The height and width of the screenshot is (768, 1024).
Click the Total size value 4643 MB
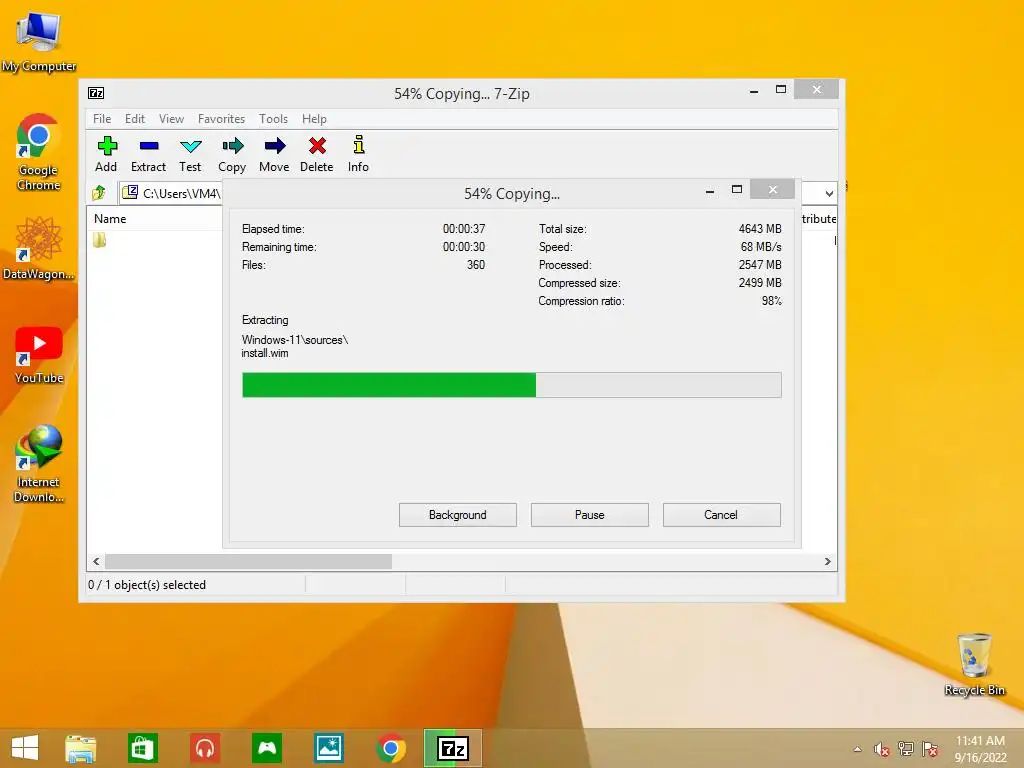(760, 229)
